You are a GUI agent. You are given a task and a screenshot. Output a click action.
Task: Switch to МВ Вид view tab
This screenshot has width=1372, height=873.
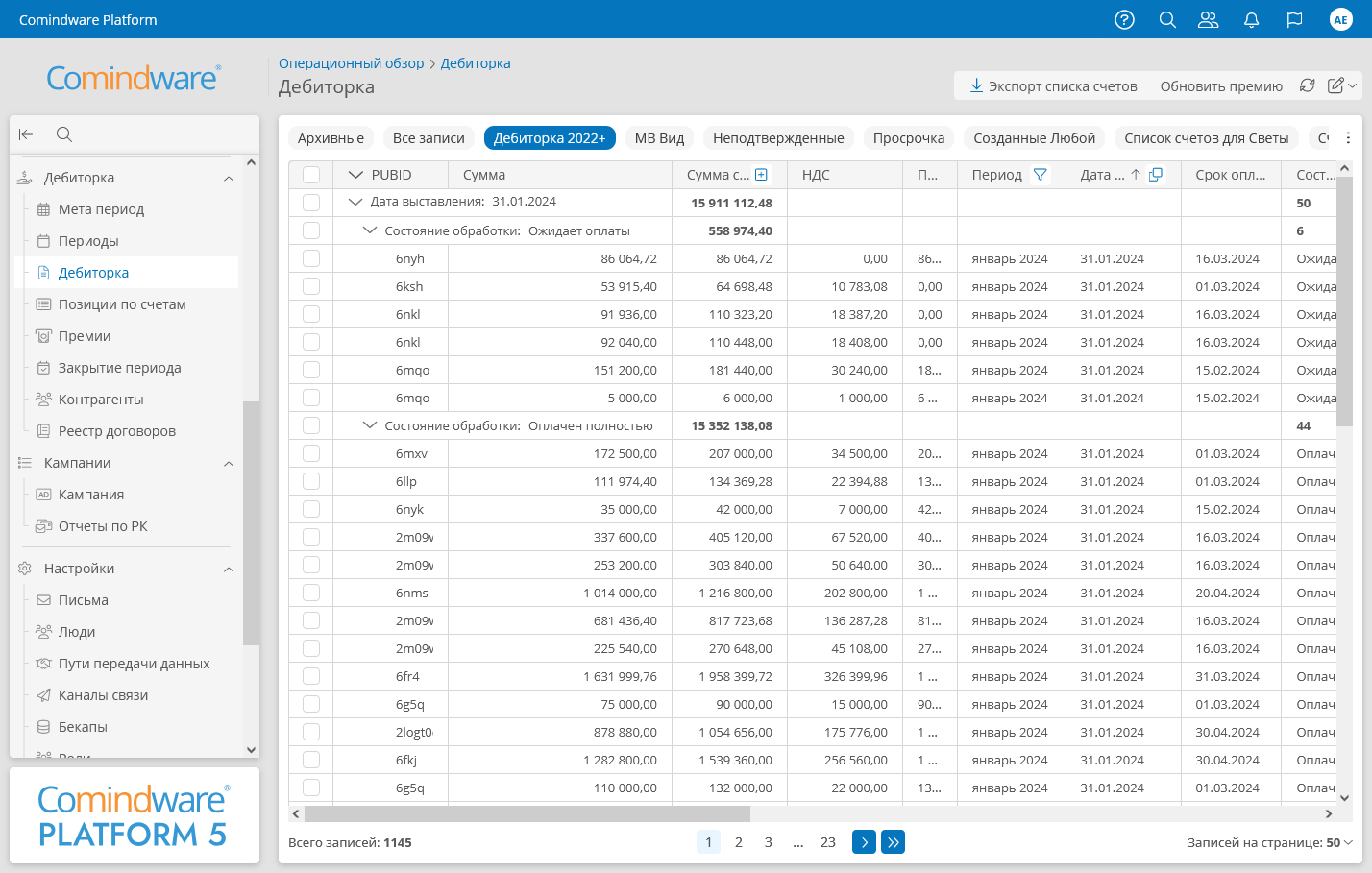click(x=659, y=138)
